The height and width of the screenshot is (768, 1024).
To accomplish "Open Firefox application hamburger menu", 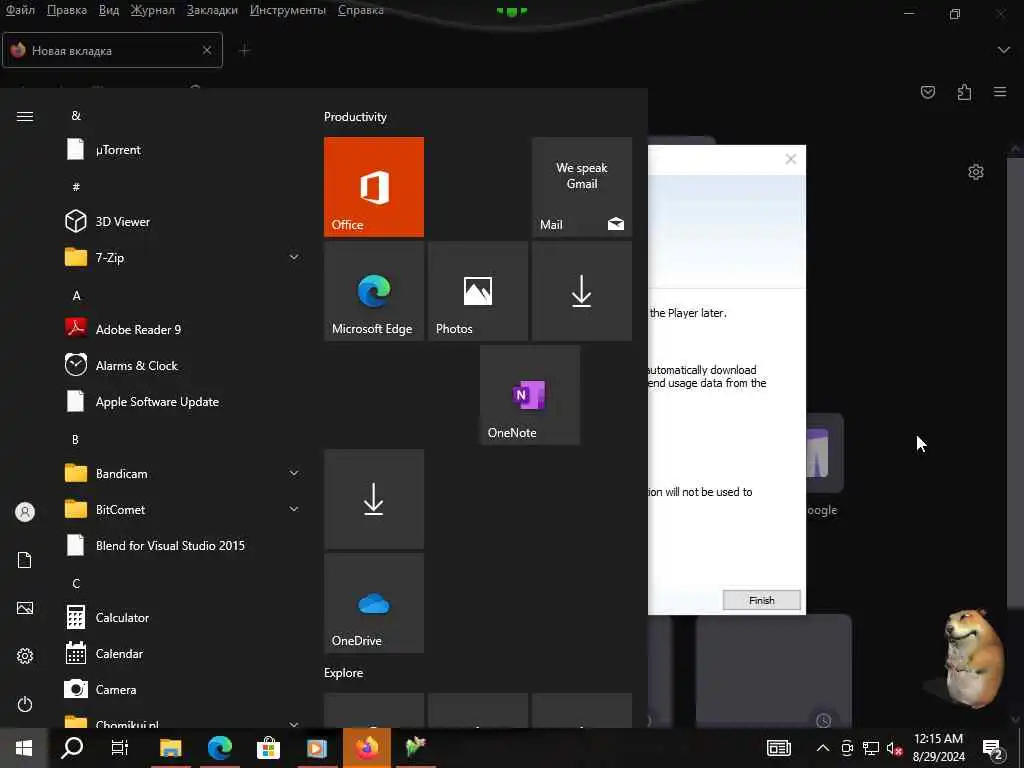I will (1000, 92).
